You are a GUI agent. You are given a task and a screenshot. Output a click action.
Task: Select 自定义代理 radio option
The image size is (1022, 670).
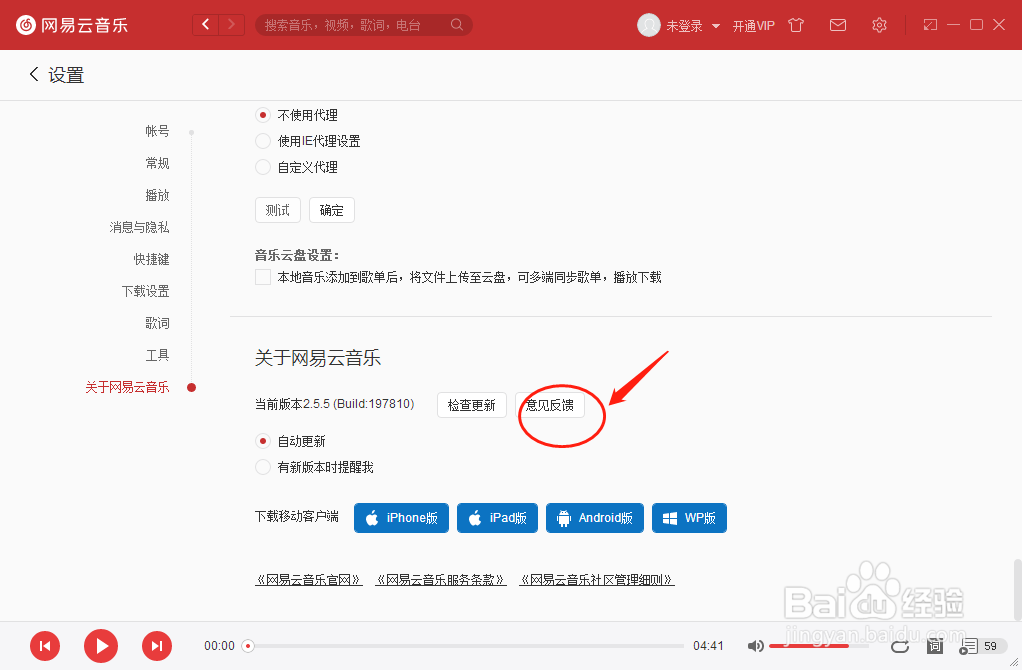(x=263, y=168)
